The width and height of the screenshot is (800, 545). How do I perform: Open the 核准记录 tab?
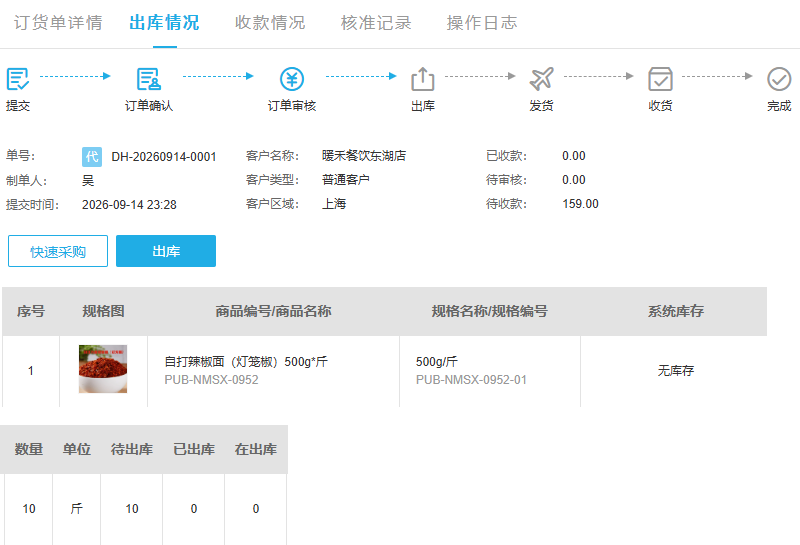[x=376, y=23]
